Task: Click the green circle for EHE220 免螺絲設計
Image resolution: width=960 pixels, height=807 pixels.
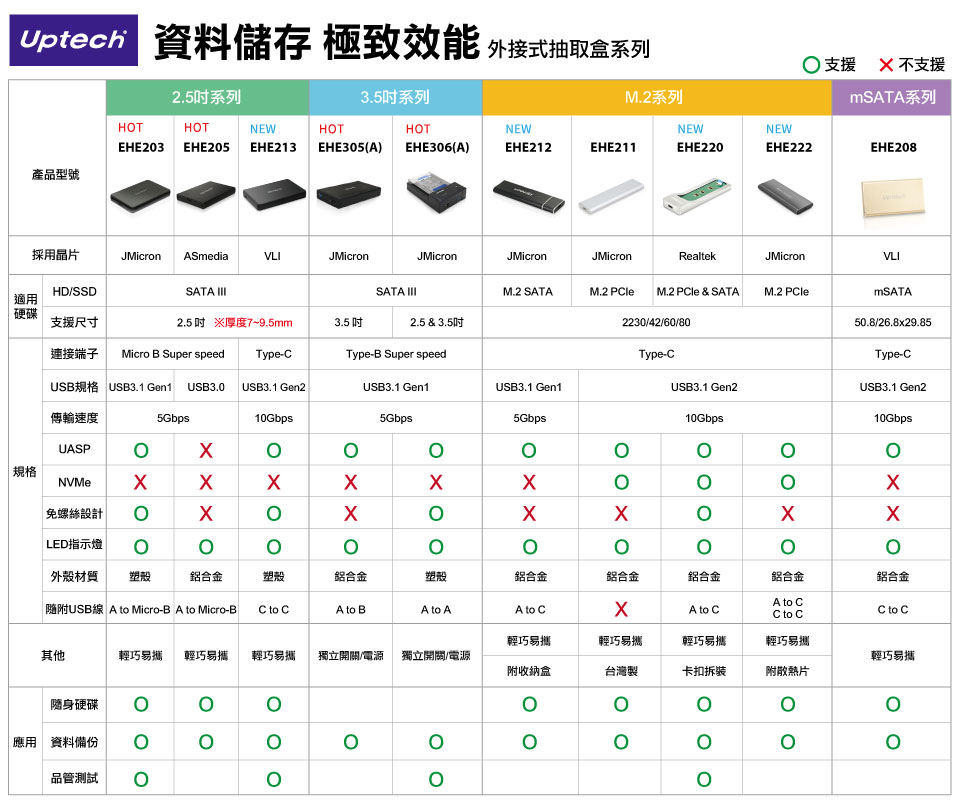Action: click(x=704, y=513)
